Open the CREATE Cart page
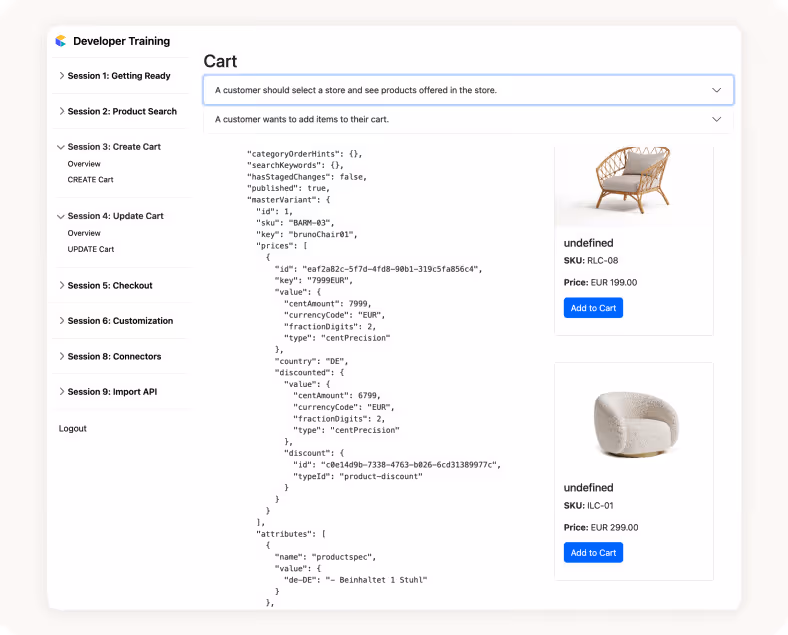 (x=90, y=179)
